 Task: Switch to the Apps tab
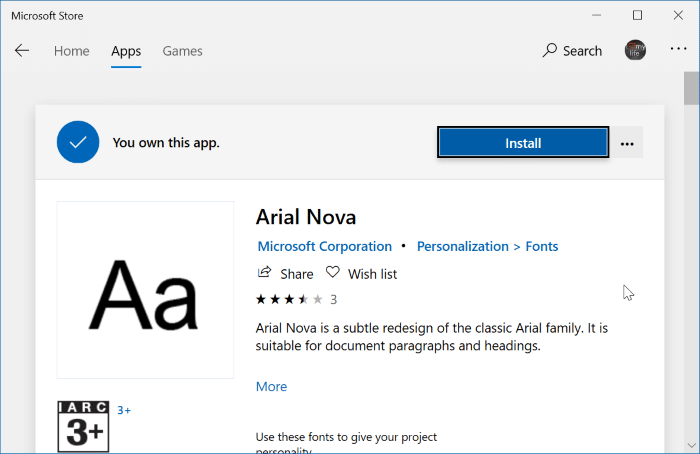coord(126,51)
